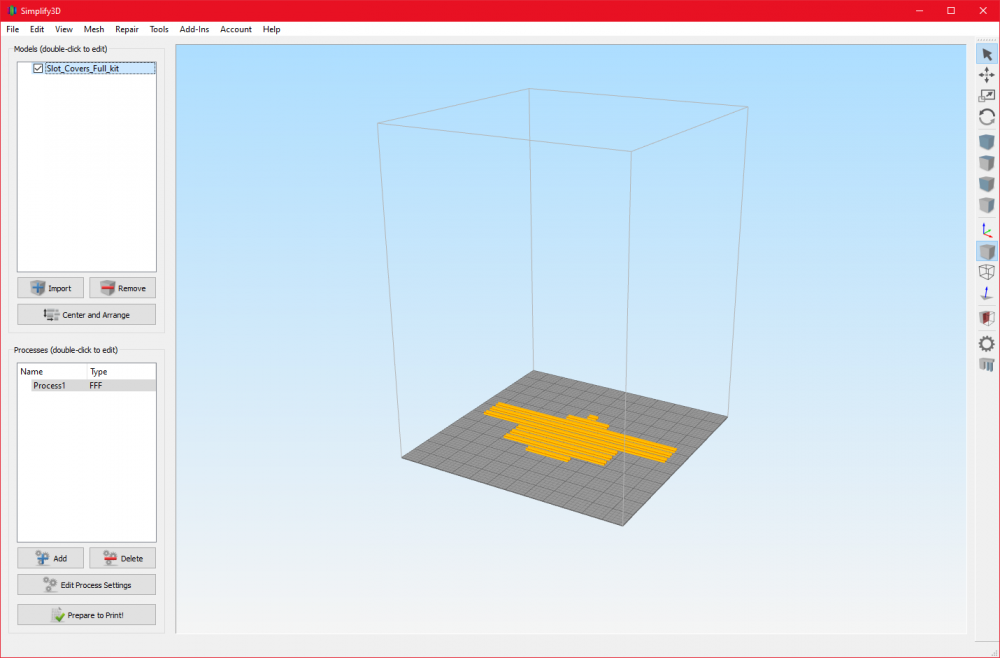Click the Type column header
Image resolution: width=1000 pixels, height=658 pixels.
click(x=121, y=371)
